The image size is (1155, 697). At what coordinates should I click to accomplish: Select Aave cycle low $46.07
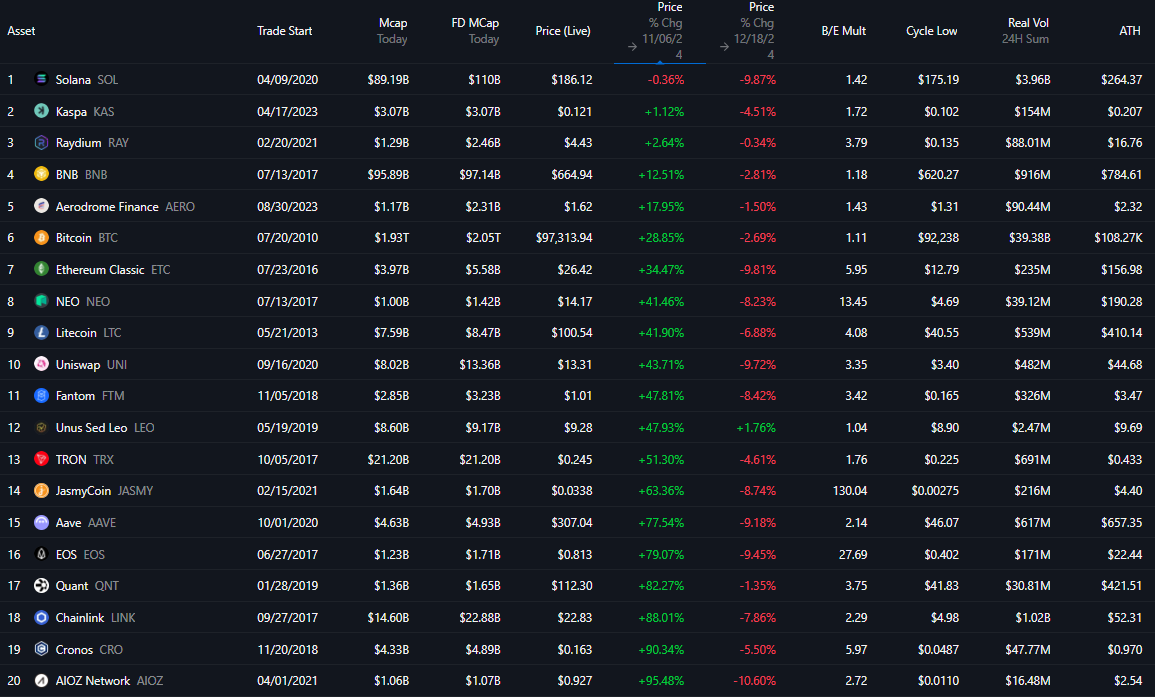941,522
